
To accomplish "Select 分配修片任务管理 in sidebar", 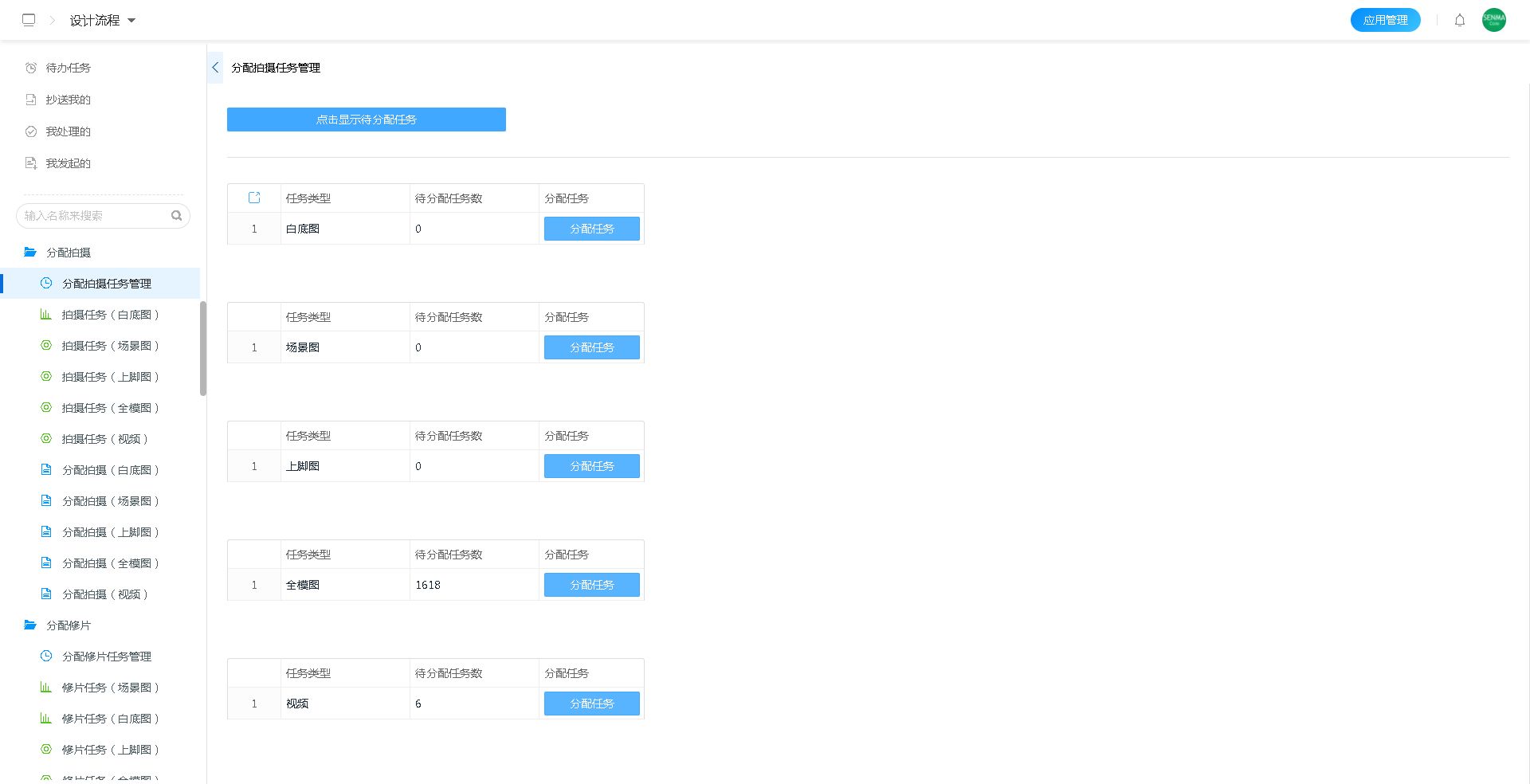I will coord(106,657).
